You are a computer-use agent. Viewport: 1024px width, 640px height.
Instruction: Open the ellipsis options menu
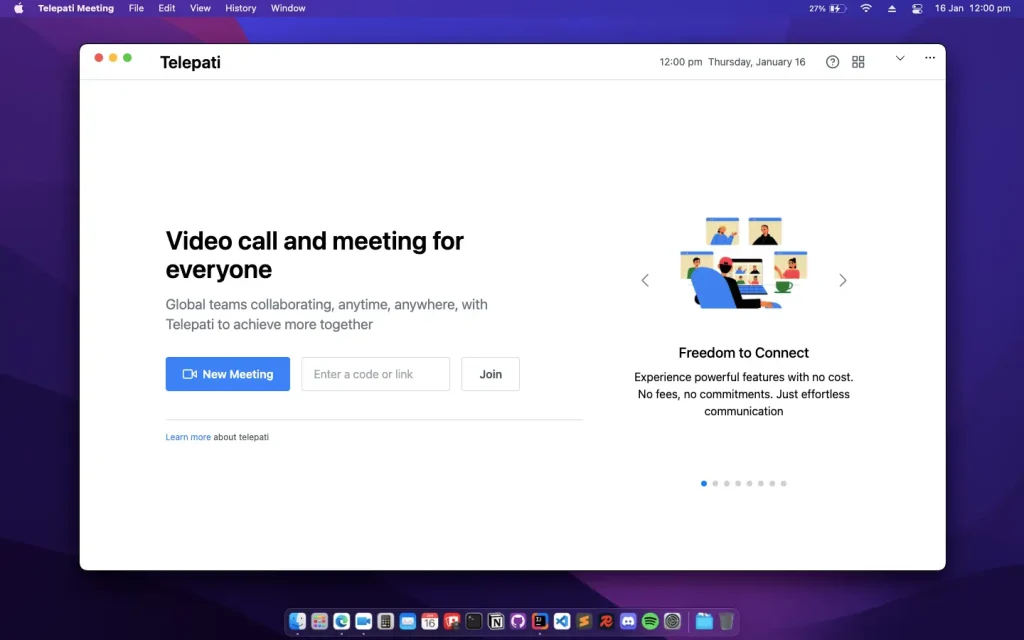929,58
